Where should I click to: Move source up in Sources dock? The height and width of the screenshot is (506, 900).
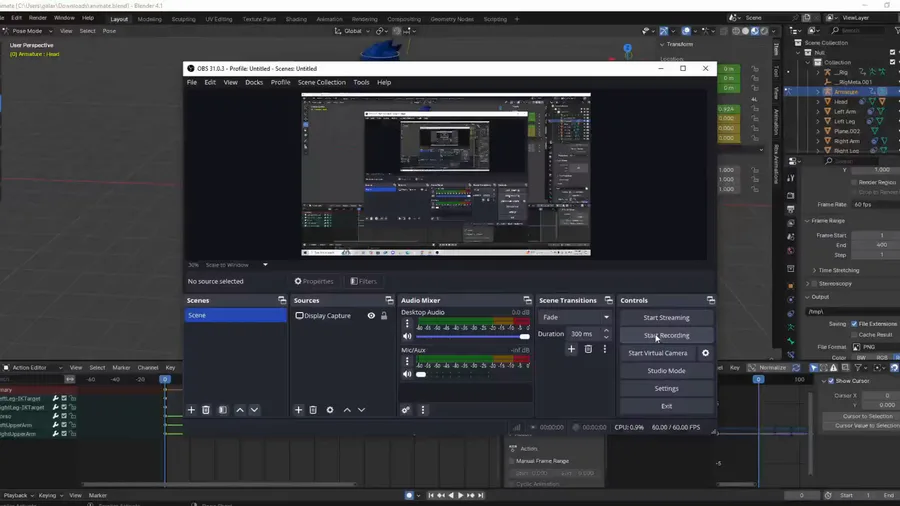tap(347, 410)
